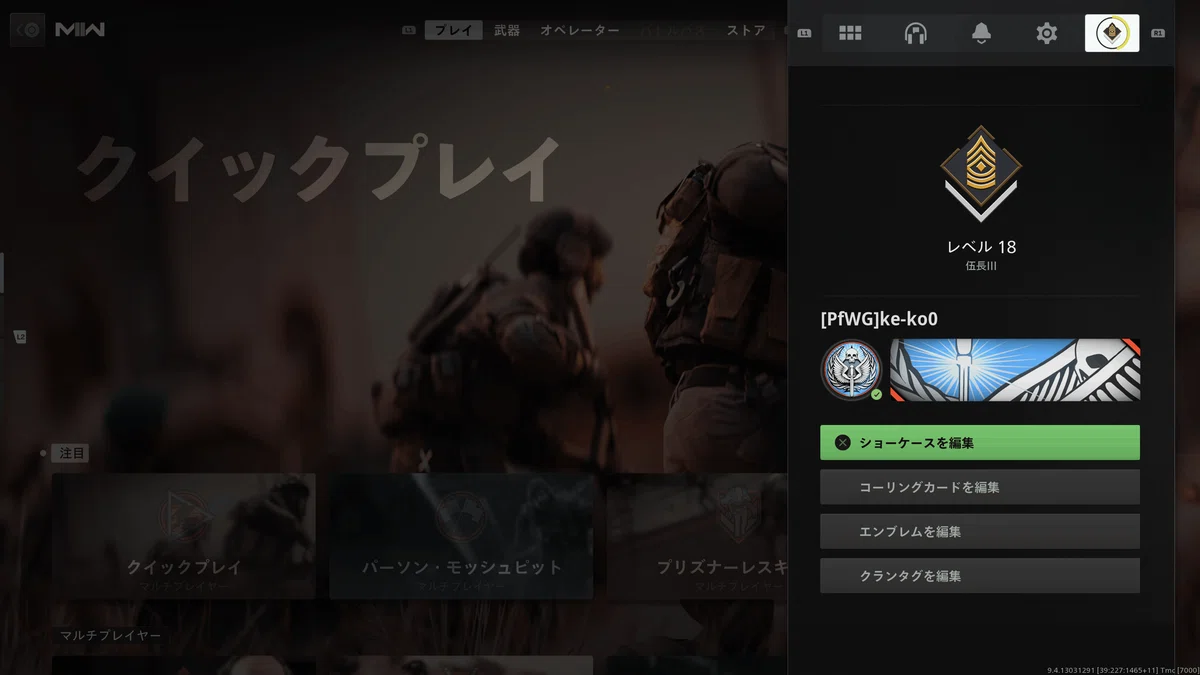Open the headset voice channel icon

tap(915, 33)
